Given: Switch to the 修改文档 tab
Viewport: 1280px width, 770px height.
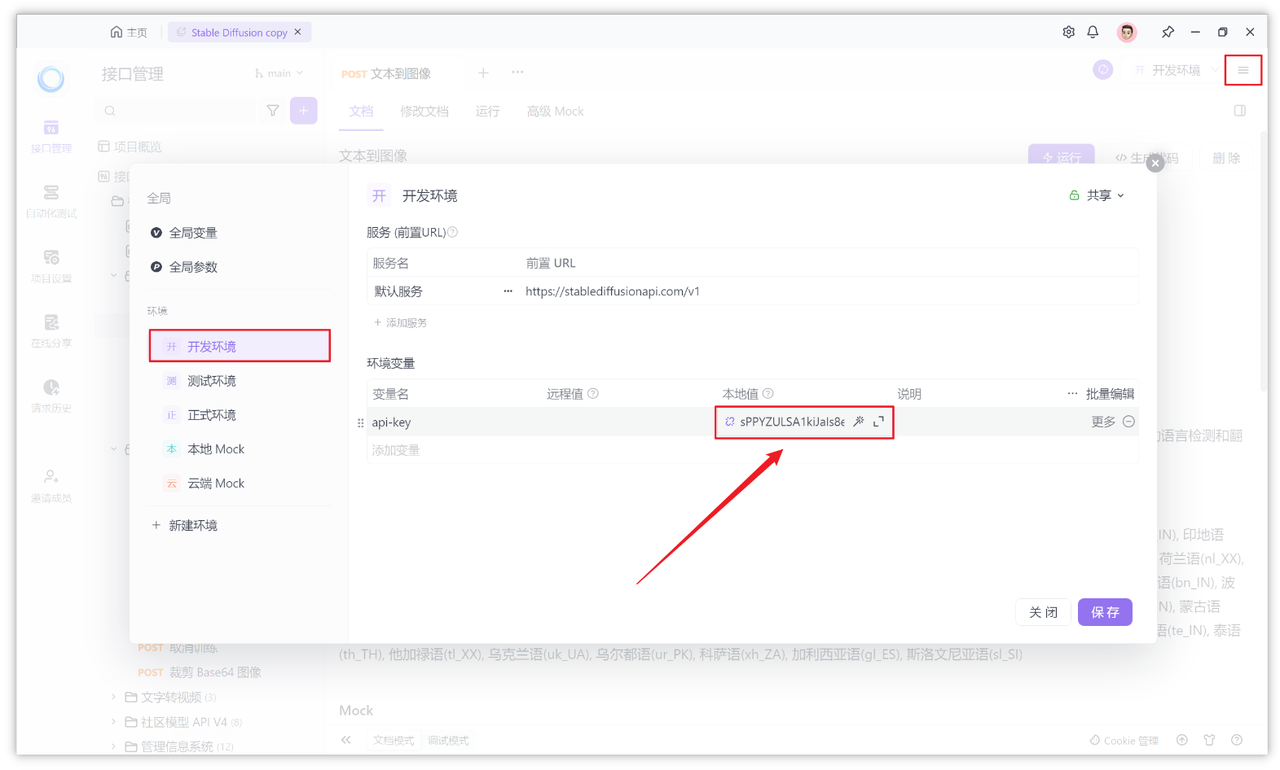Looking at the screenshot, I should [x=424, y=111].
